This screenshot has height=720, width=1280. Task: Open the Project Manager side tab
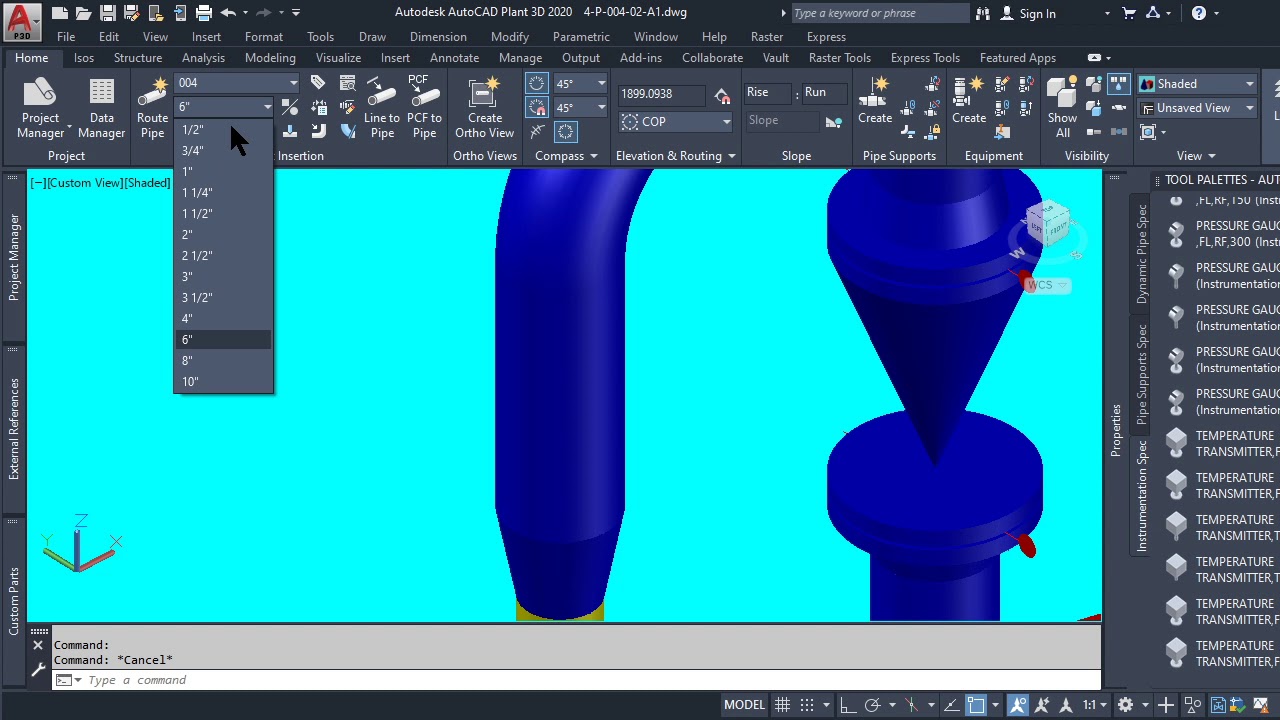[14, 257]
